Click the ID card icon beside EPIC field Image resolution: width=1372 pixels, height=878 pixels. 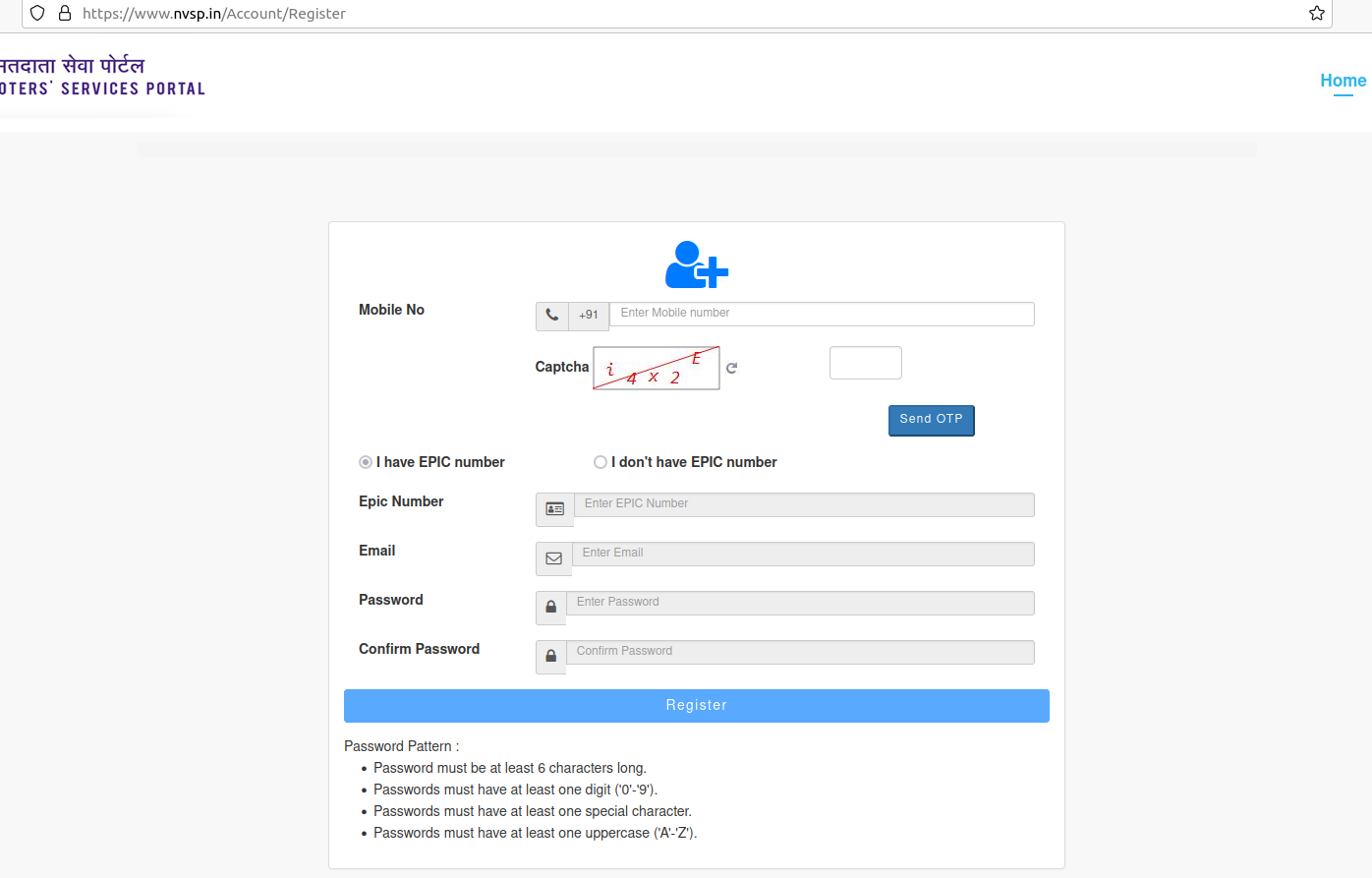(x=553, y=508)
